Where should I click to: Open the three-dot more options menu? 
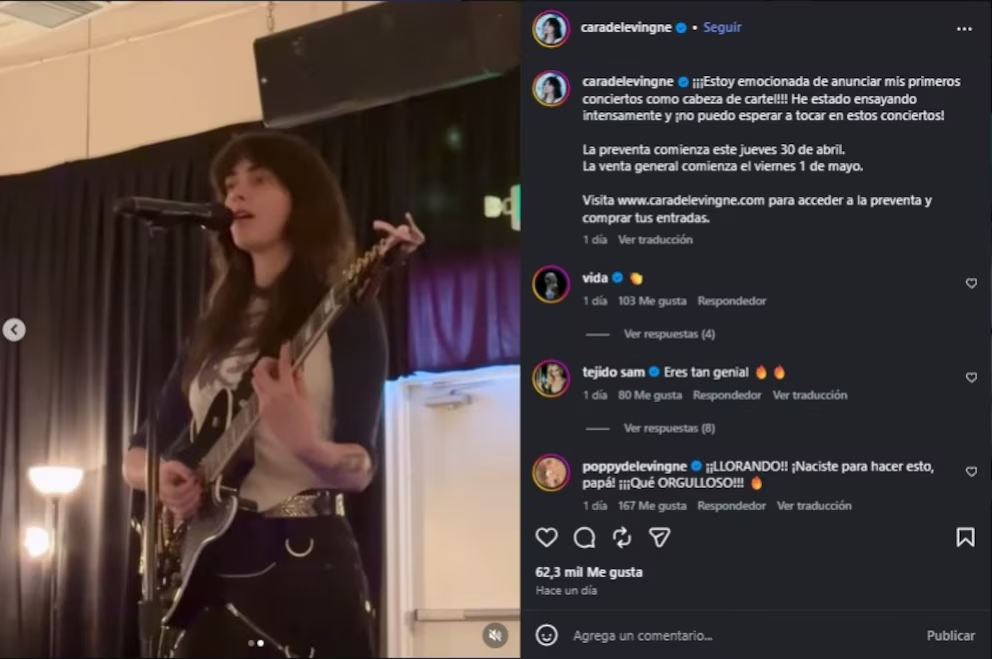click(964, 29)
